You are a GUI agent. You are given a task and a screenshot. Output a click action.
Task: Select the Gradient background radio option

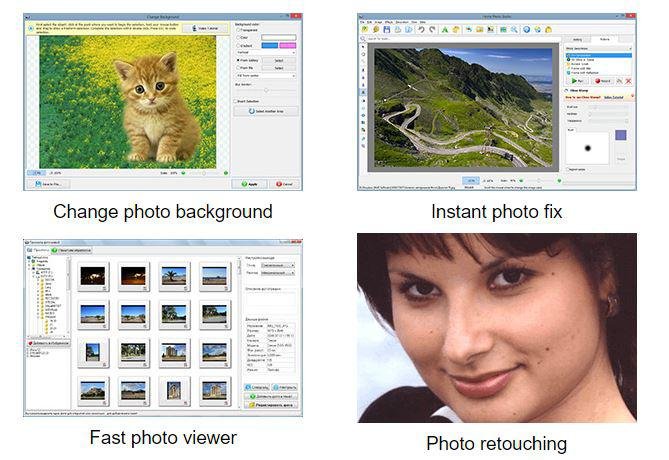(238, 45)
